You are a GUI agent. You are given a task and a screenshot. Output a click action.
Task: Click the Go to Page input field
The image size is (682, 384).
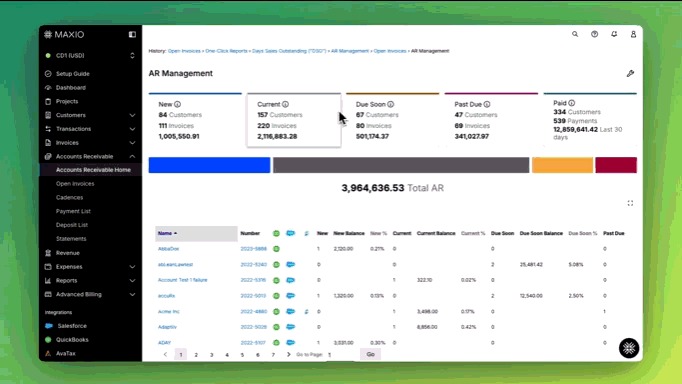click(x=342, y=355)
